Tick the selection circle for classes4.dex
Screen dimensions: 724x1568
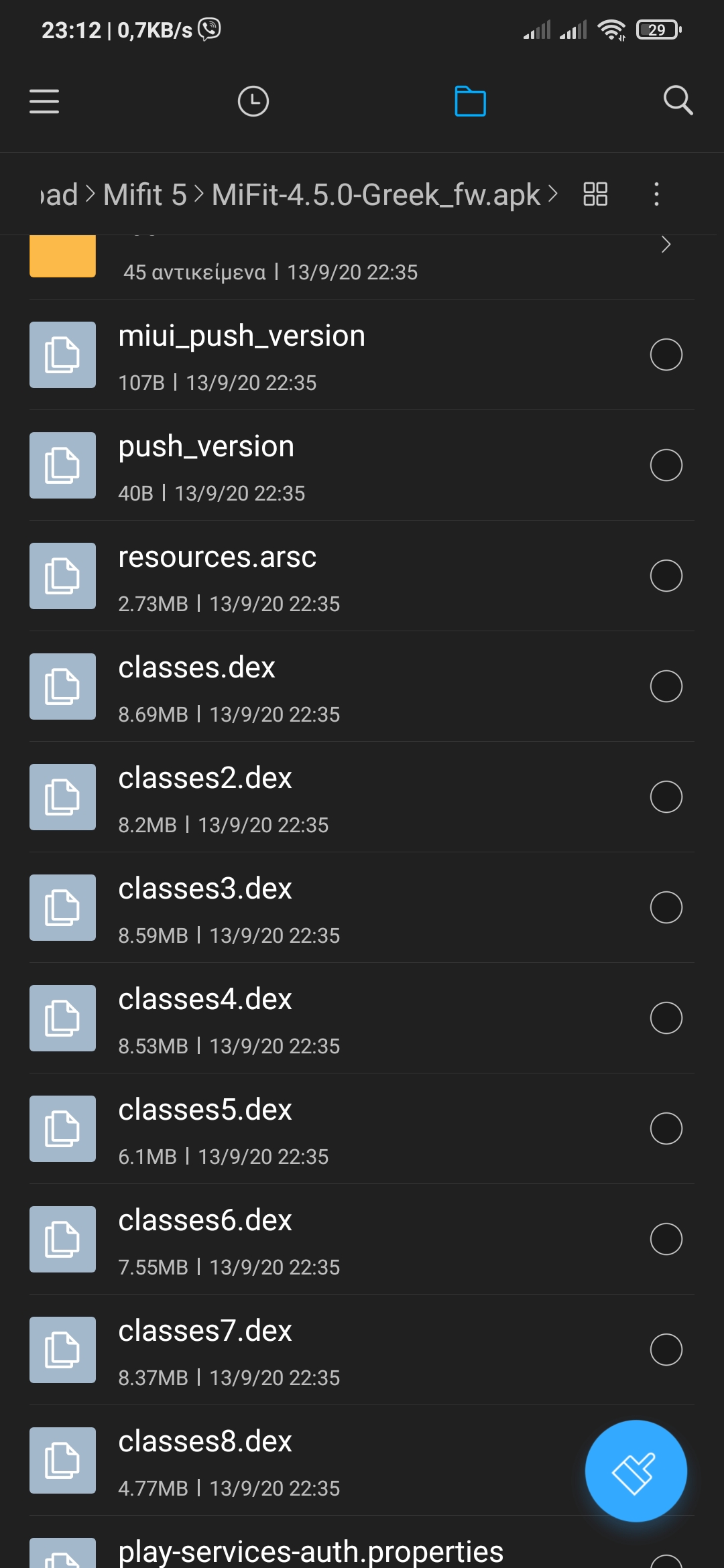[666, 1018]
